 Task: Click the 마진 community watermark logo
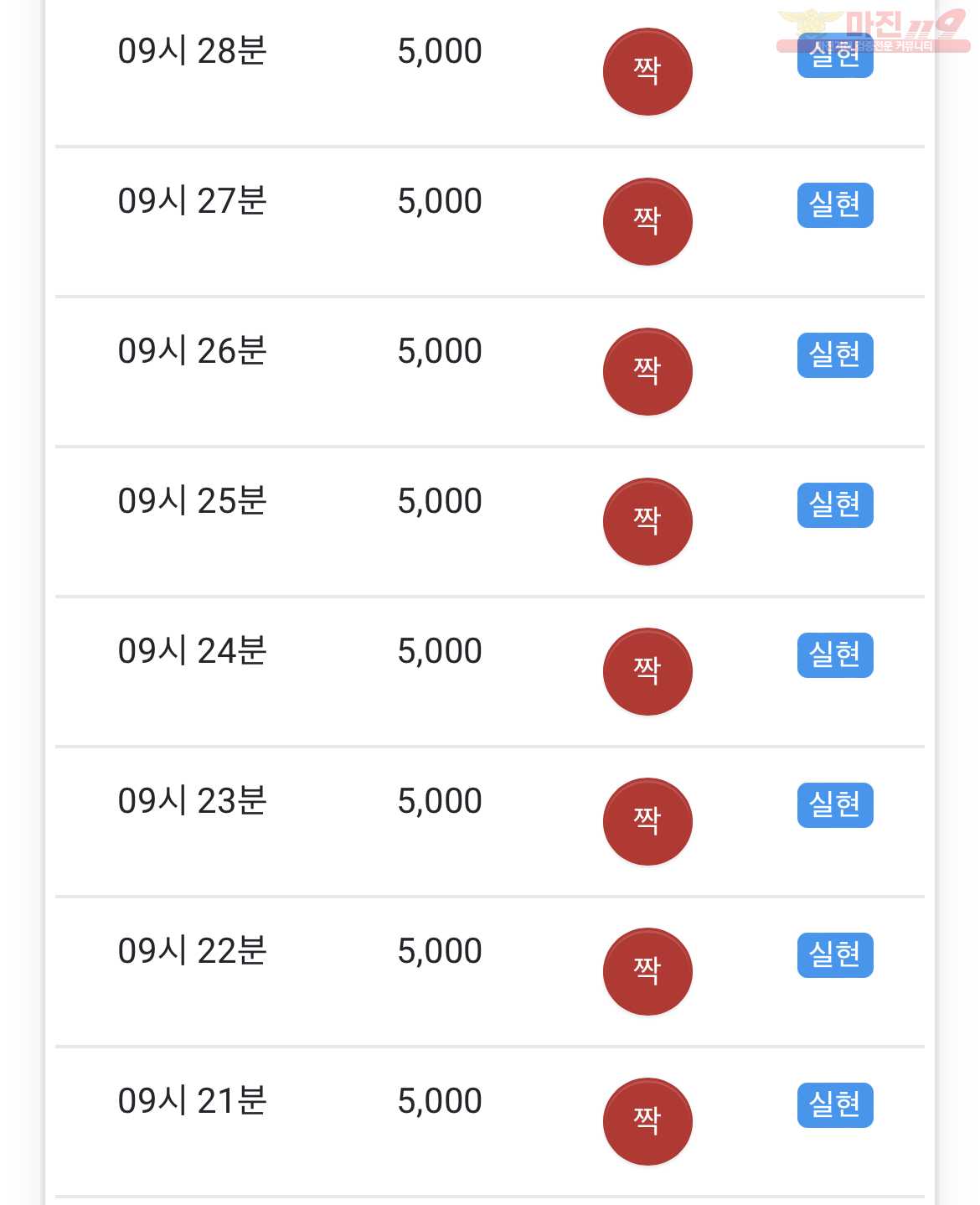click(873, 31)
